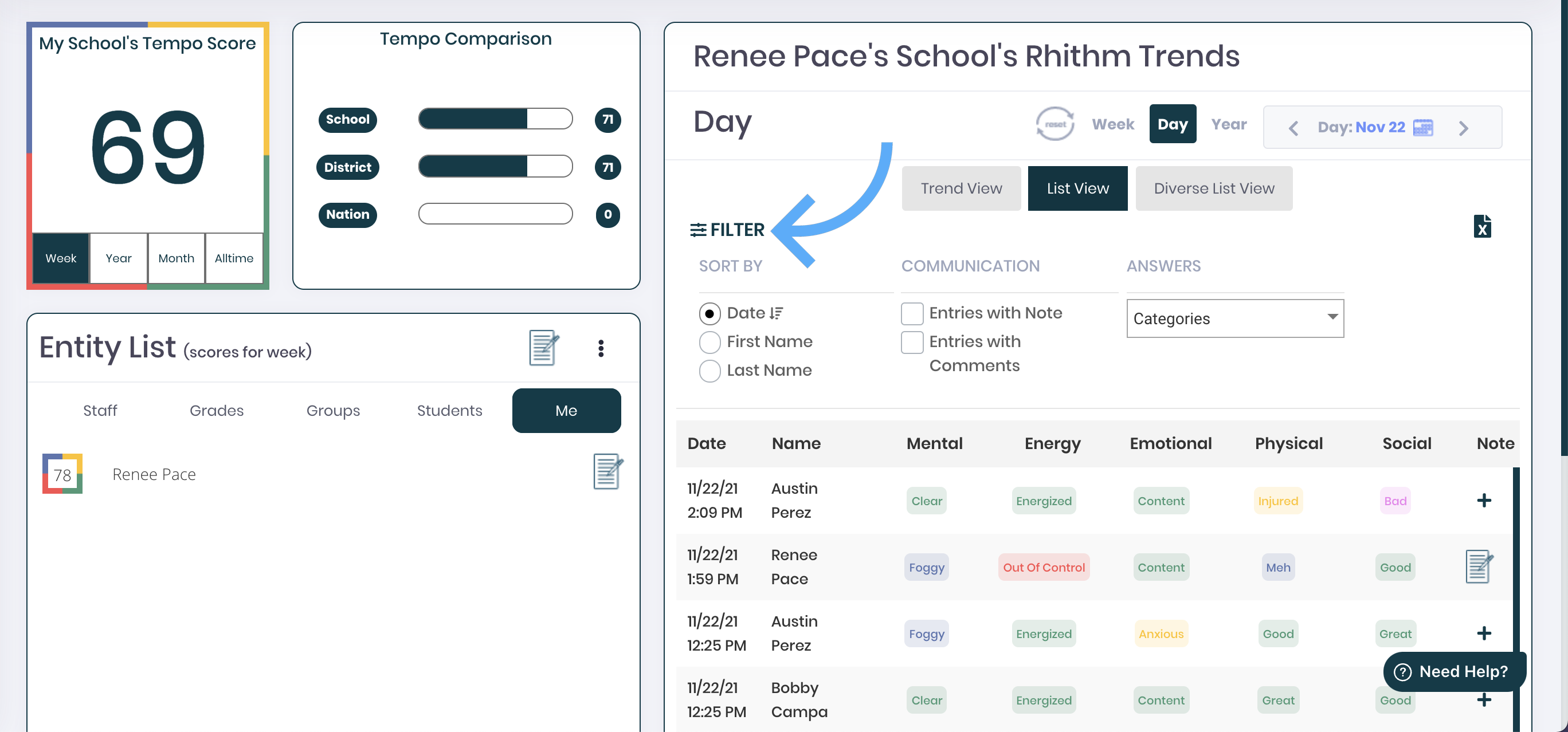Switch trends to Year view

(x=1229, y=124)
